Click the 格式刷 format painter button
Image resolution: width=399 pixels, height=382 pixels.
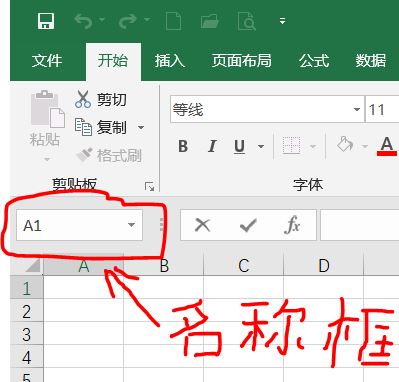[x=109, y=155]
